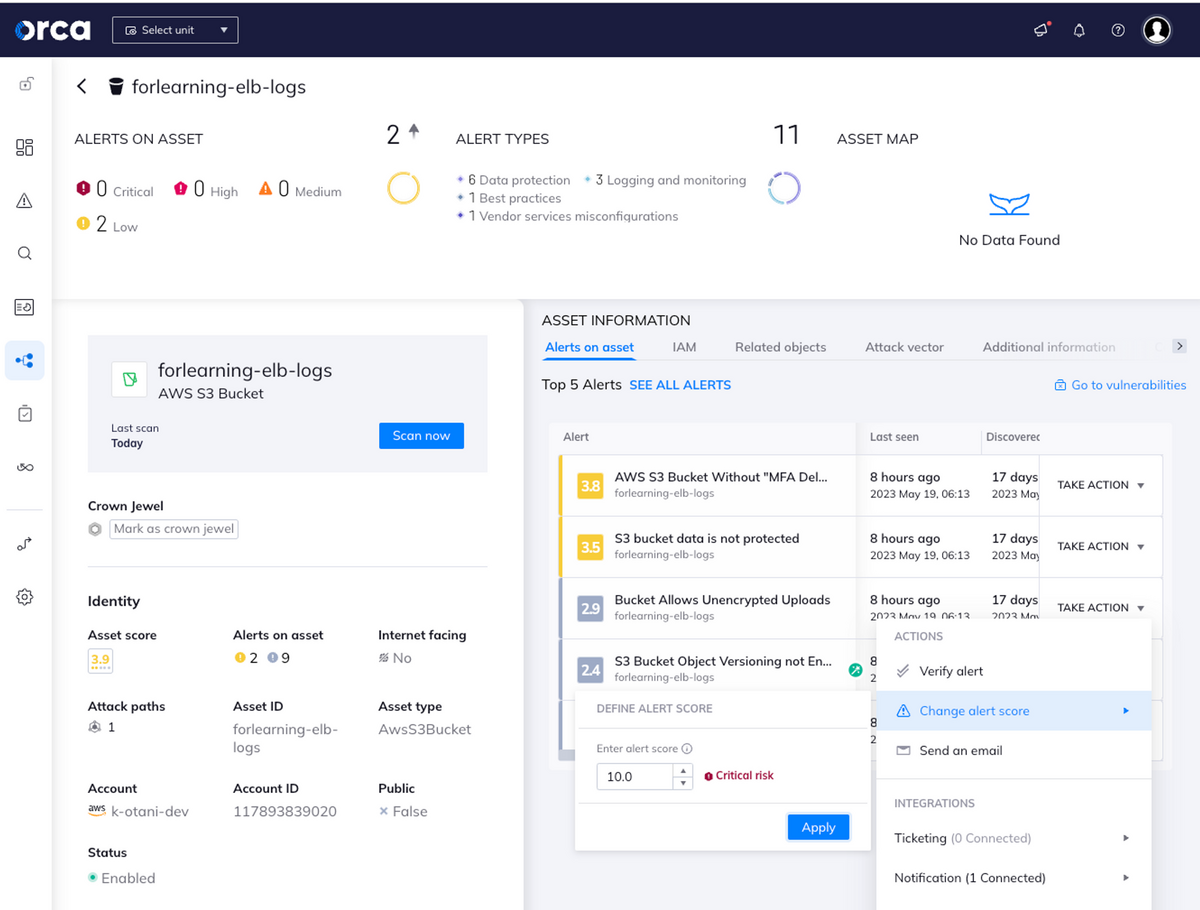Click the Critical alerts red icon
The image size is (1200, 910).
(84, 188)
